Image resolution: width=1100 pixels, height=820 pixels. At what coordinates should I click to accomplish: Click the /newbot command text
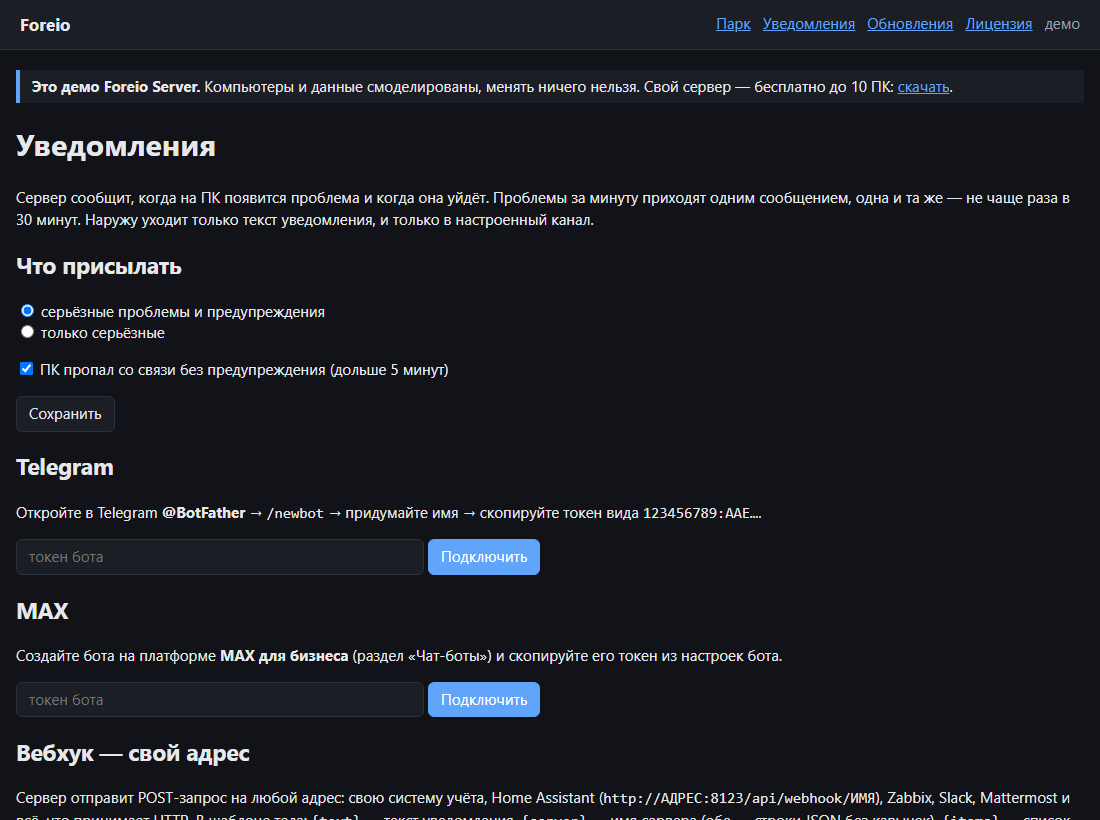[x=295, y=513]
